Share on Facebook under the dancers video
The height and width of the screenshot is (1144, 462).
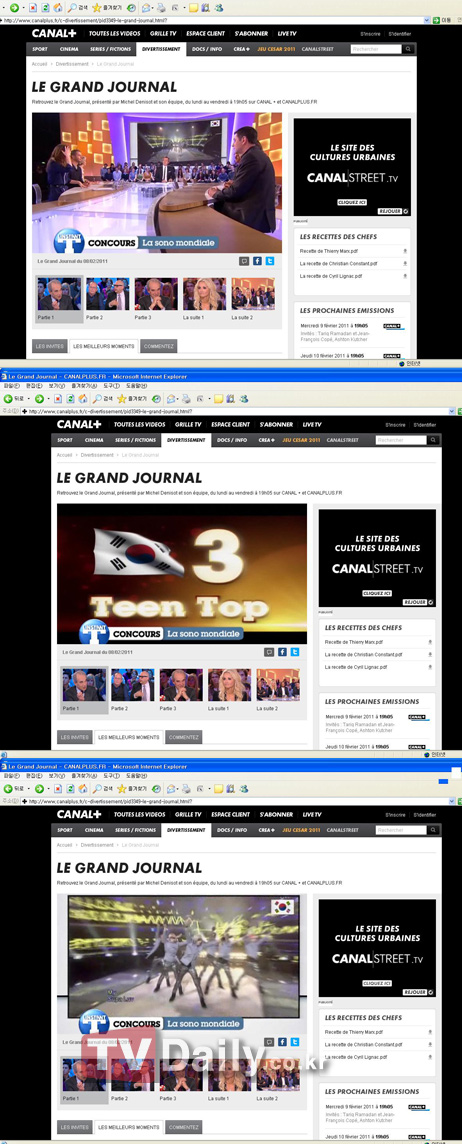(282, 1042)
